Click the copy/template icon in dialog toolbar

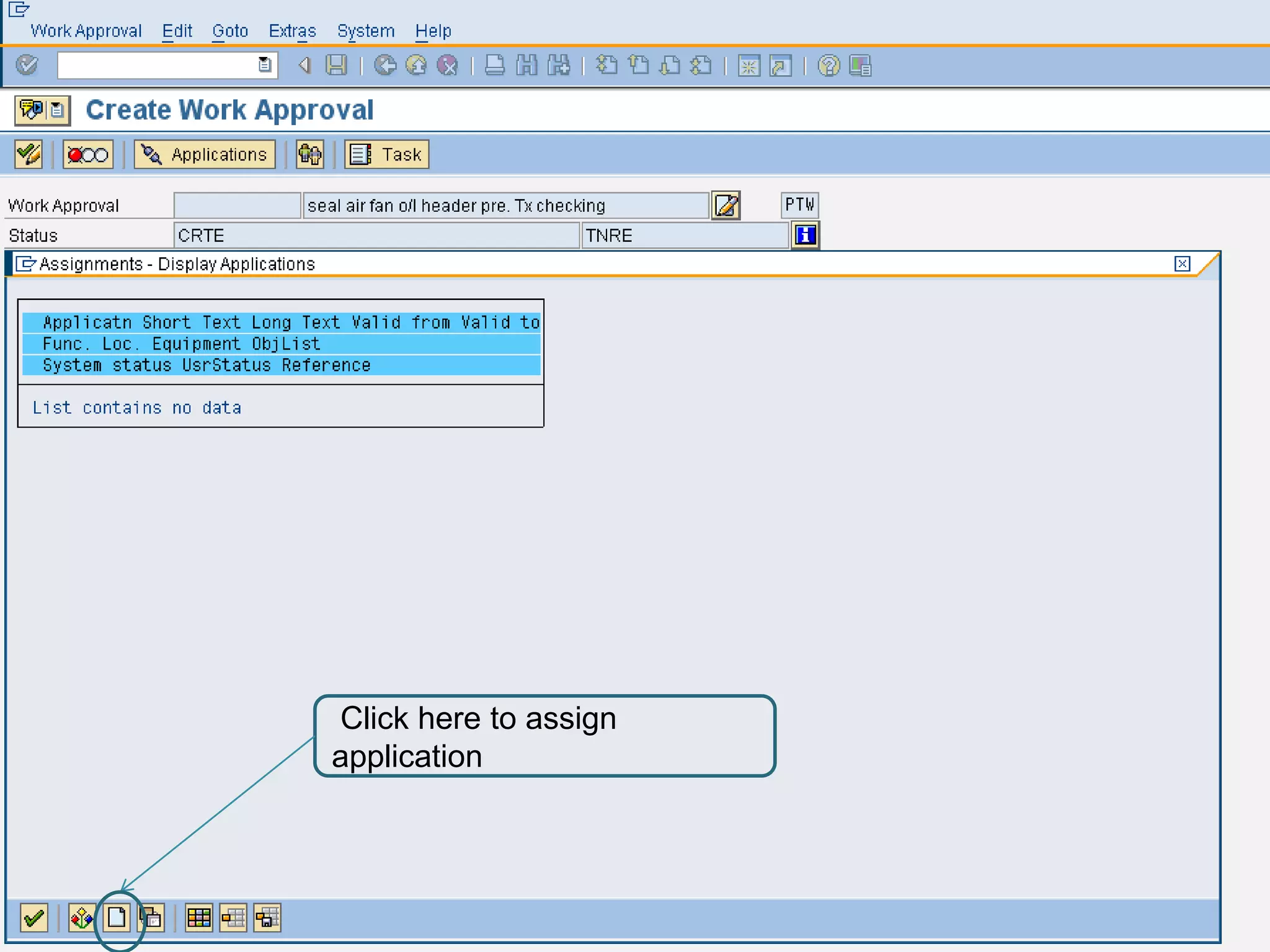click(x=151, y=918)
